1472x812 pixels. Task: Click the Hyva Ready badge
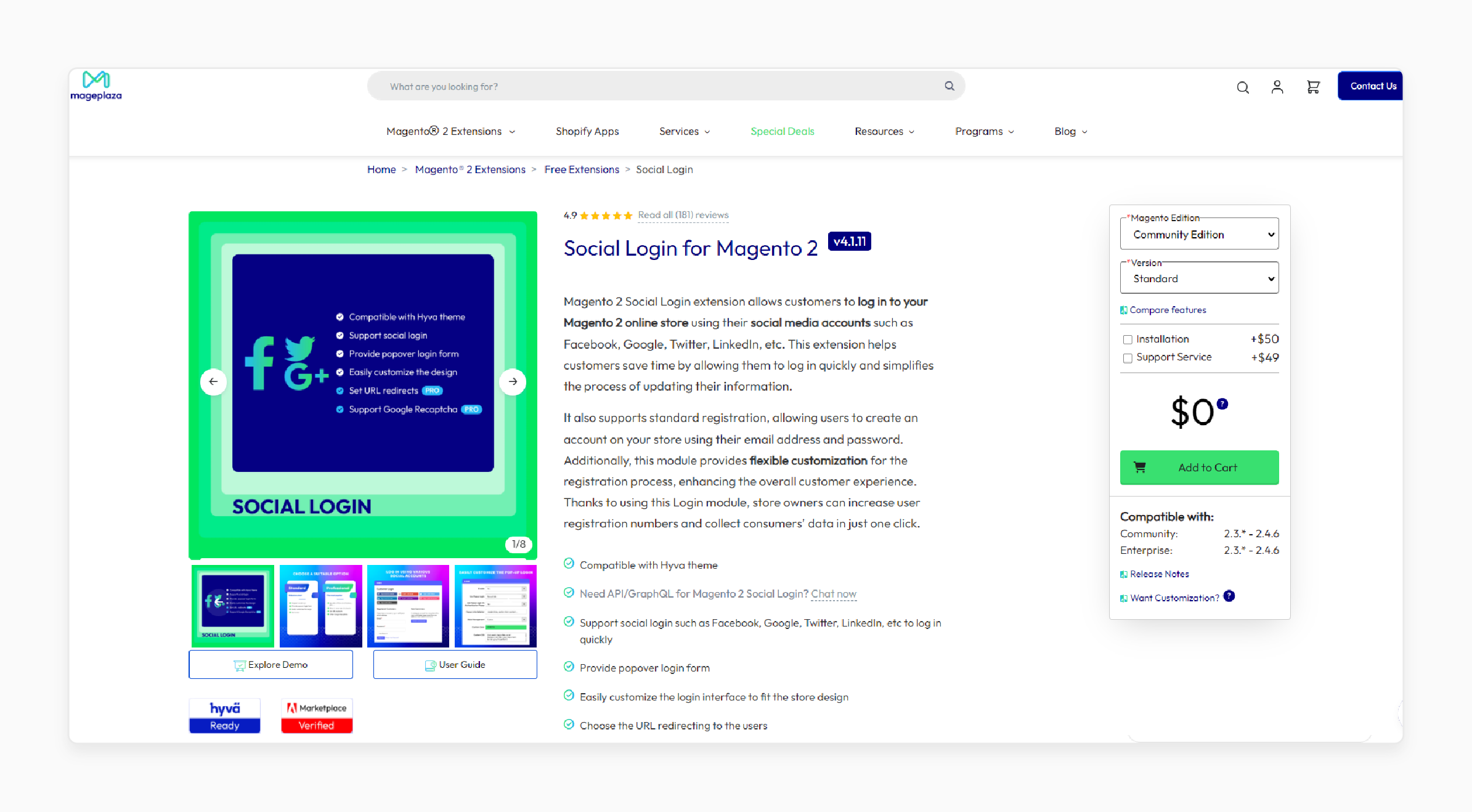click(x=224, y=715)
